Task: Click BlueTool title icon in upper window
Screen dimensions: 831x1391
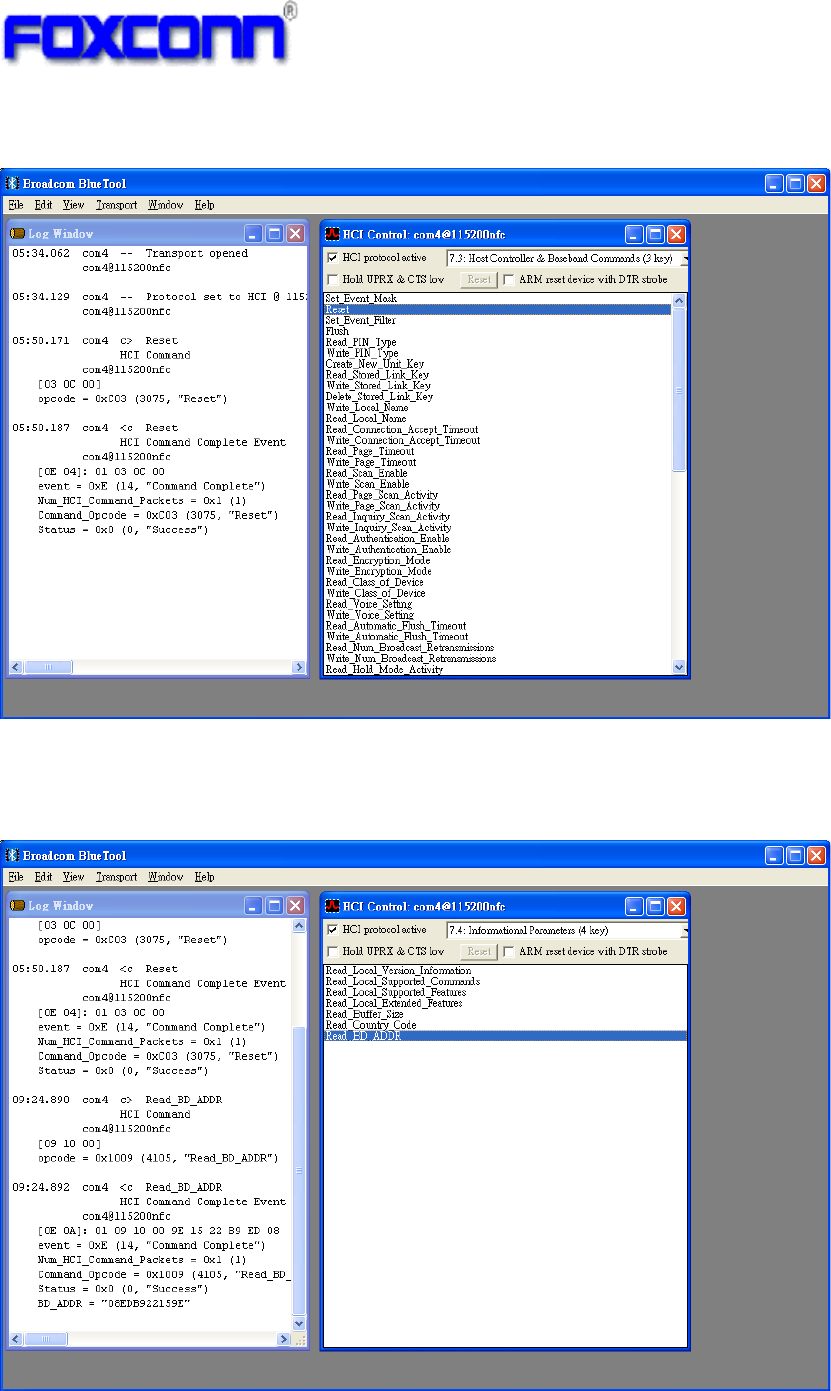Action: 13,183
